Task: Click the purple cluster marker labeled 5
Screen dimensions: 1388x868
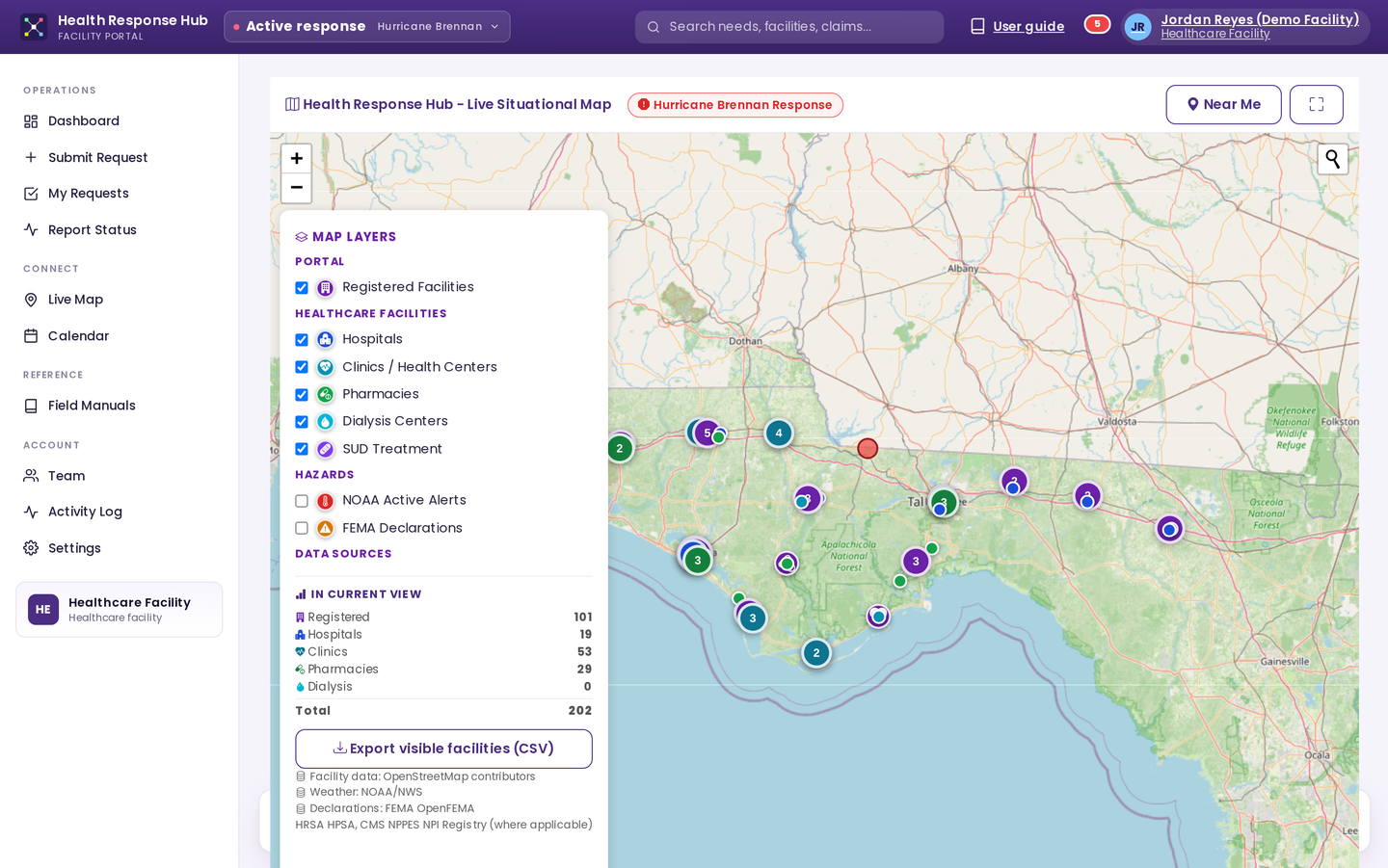Action: click(x=707, y=434)
